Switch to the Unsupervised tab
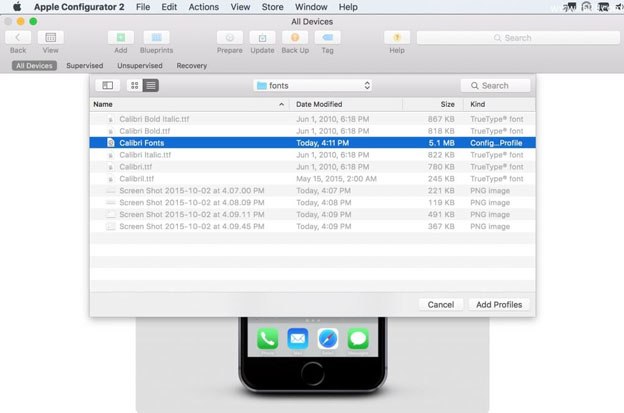Viewport: 624px width, 413px height. tap(140, 66)
